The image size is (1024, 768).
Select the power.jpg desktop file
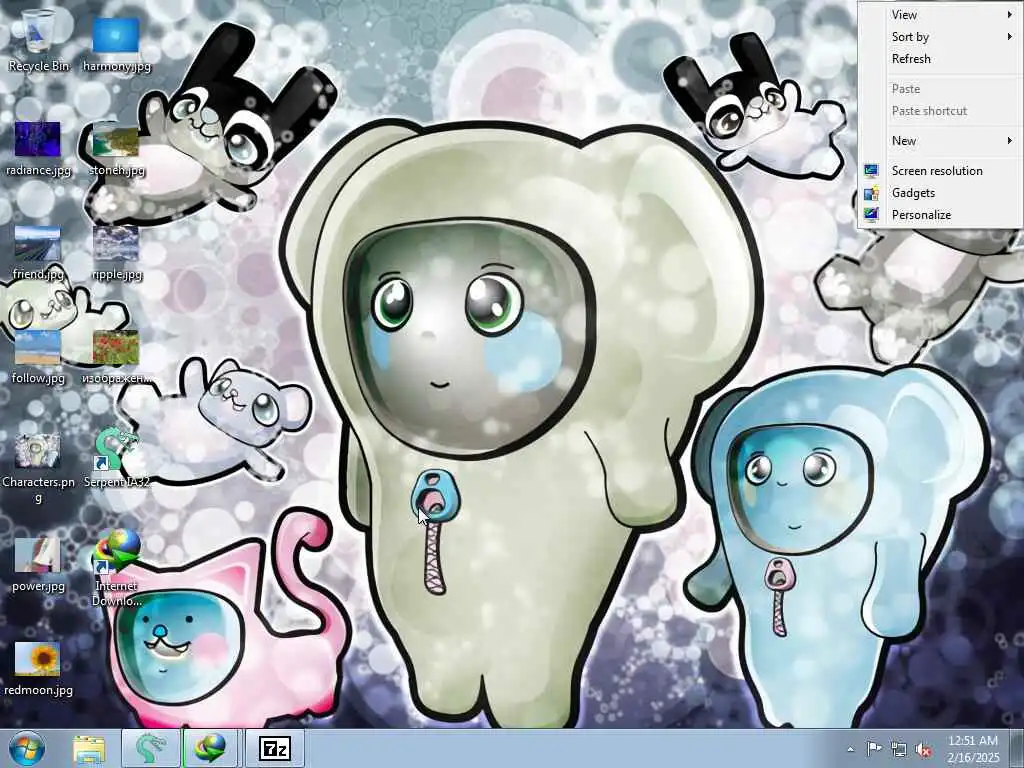coord(38,564)
